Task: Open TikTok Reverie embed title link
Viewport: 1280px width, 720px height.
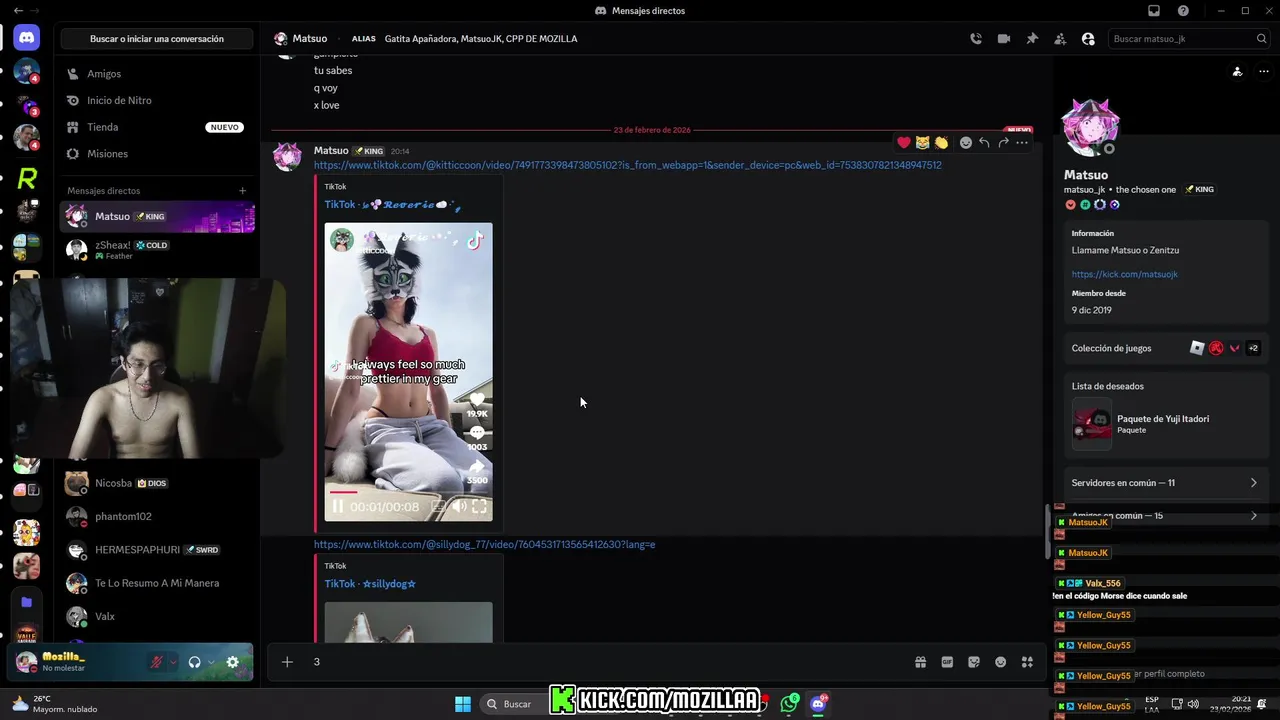Action: tap(392, 204)
